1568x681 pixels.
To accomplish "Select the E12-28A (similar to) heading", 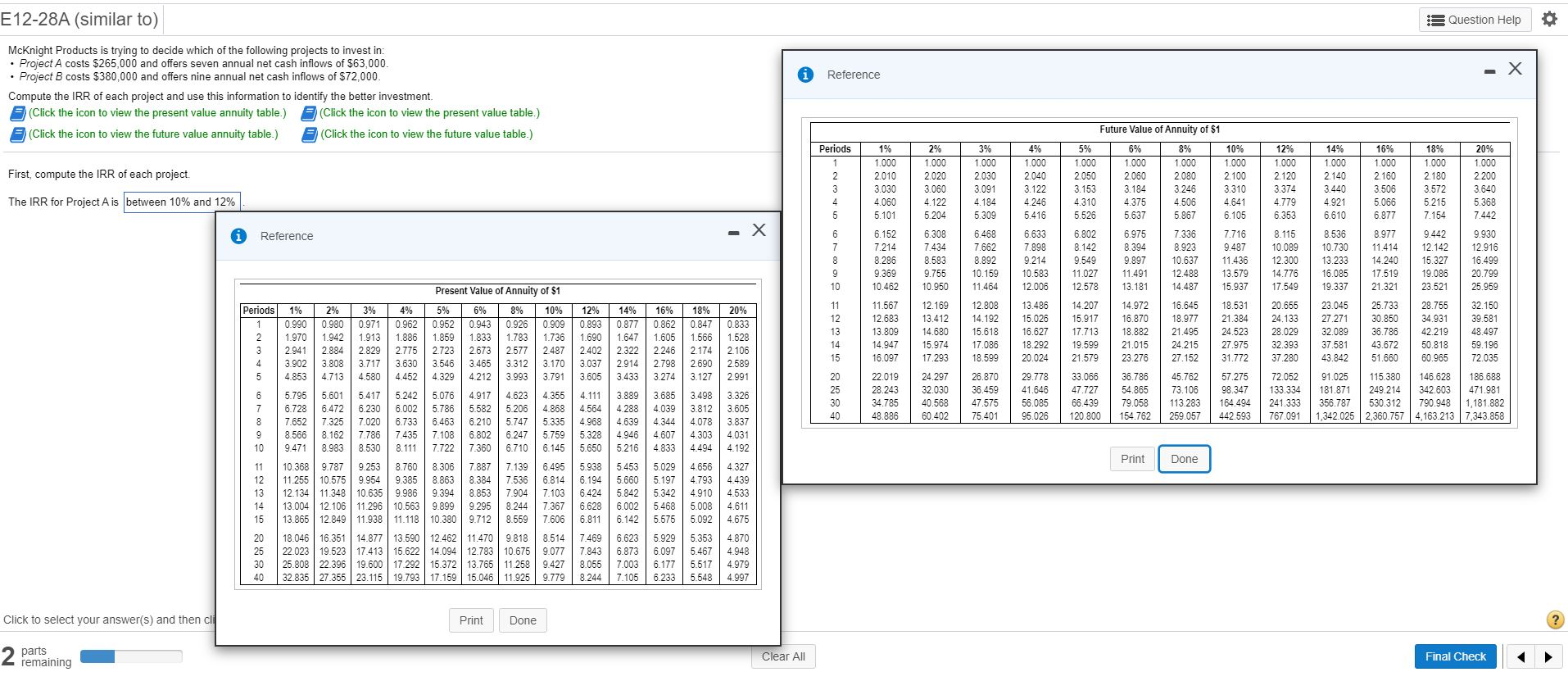I will click(x=79, y=18).
